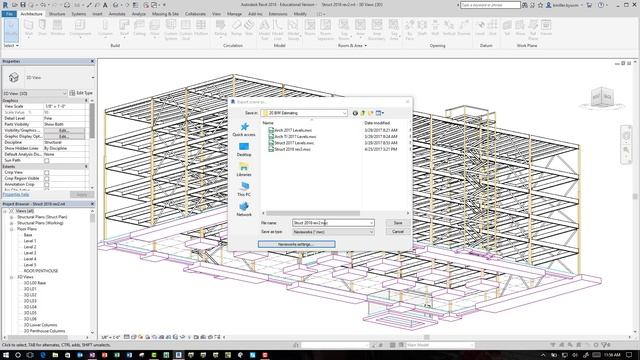Click the Properties panel vertical scrollbar

point(92,121)
